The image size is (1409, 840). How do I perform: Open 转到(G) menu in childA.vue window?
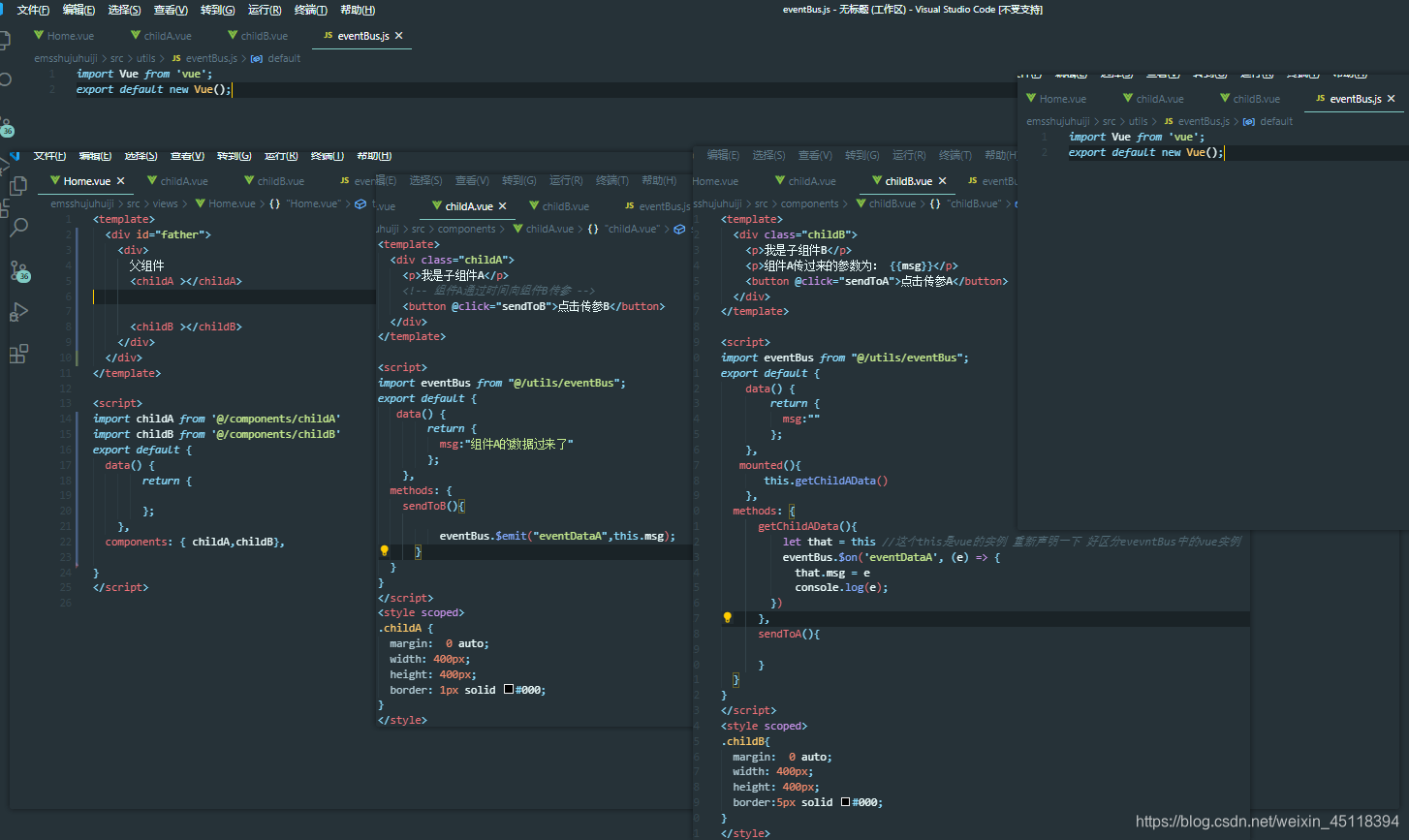click(518, 180)
